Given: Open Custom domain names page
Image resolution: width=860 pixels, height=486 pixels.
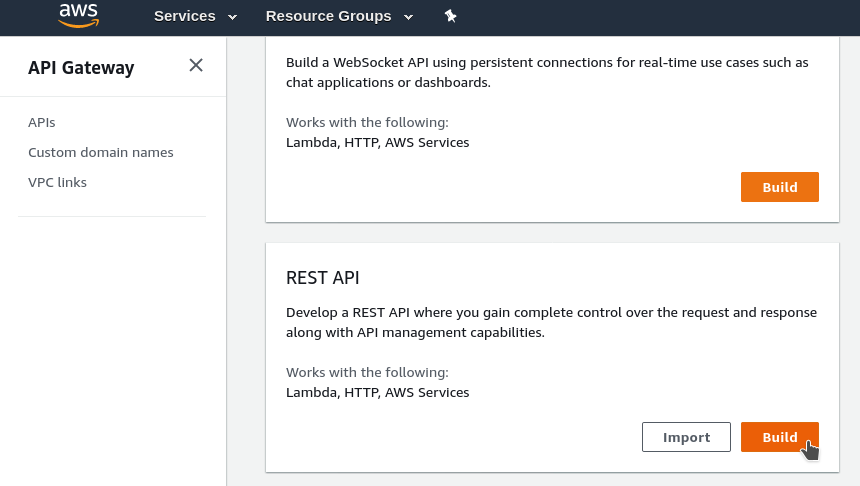Looking at the screenshot, I should [x=101, y=152].
